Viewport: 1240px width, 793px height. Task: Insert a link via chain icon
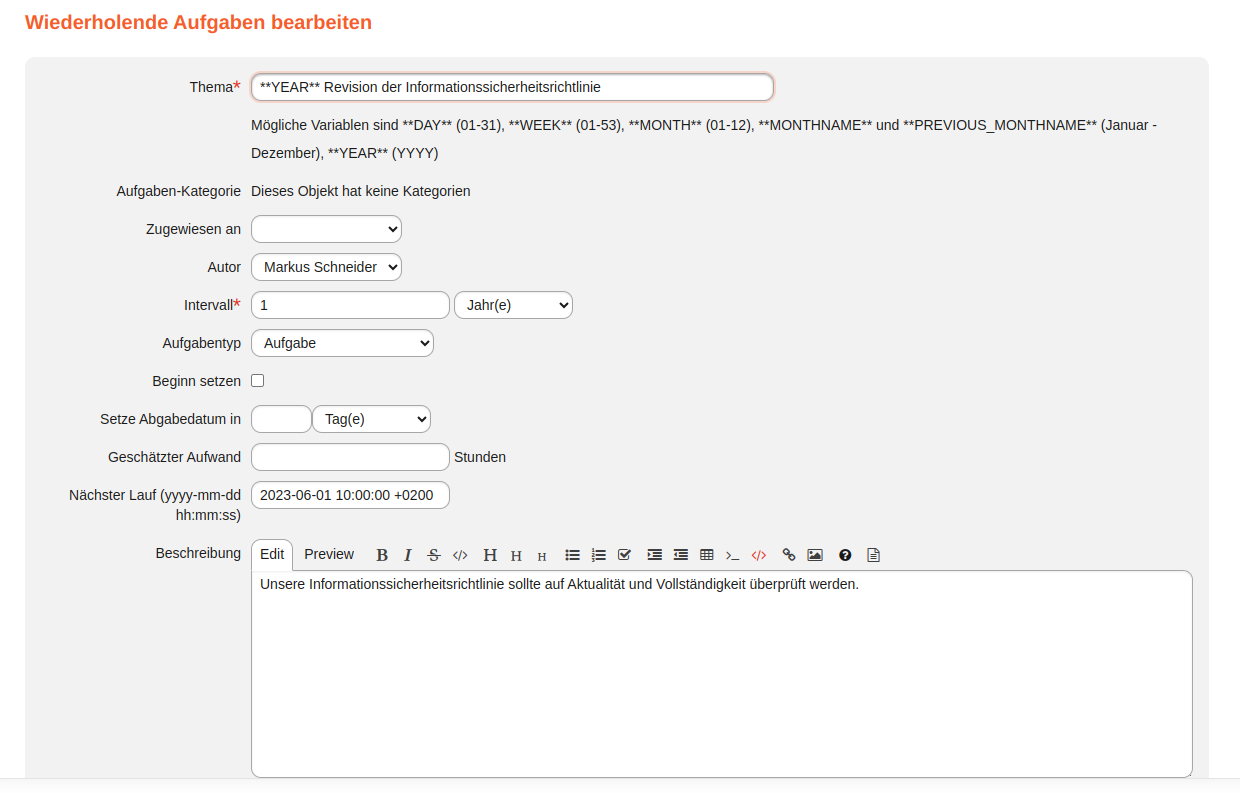coord(789,555)
